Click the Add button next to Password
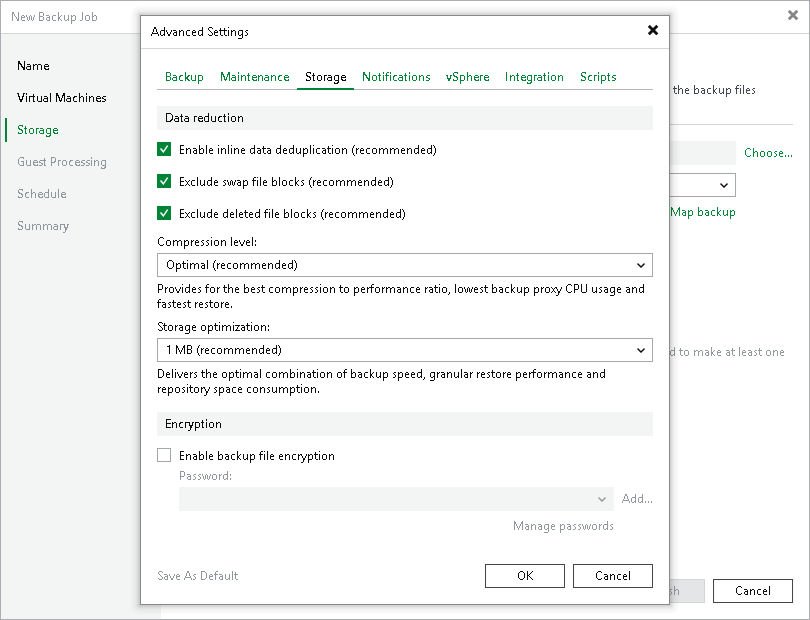 coord(636,498)
